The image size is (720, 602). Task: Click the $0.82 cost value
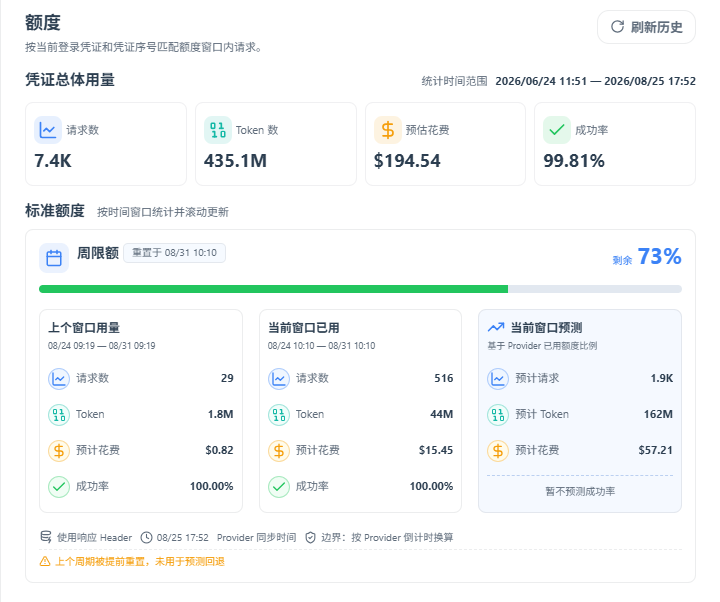pyautogui.click(x=219, y=450)
